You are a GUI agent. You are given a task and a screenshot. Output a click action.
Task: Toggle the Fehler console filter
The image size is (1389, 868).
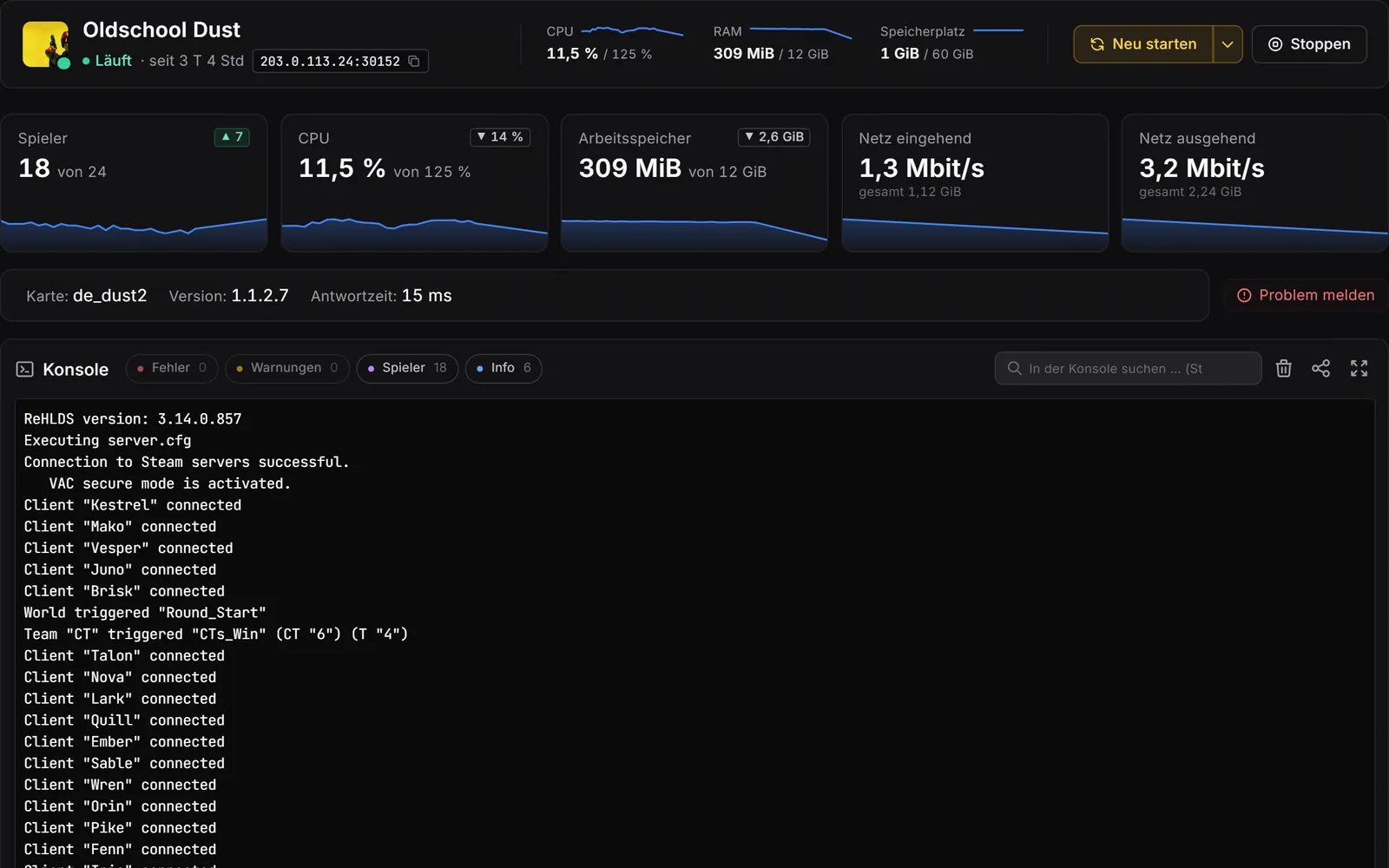pyautogui.click(x=172, y=368)
